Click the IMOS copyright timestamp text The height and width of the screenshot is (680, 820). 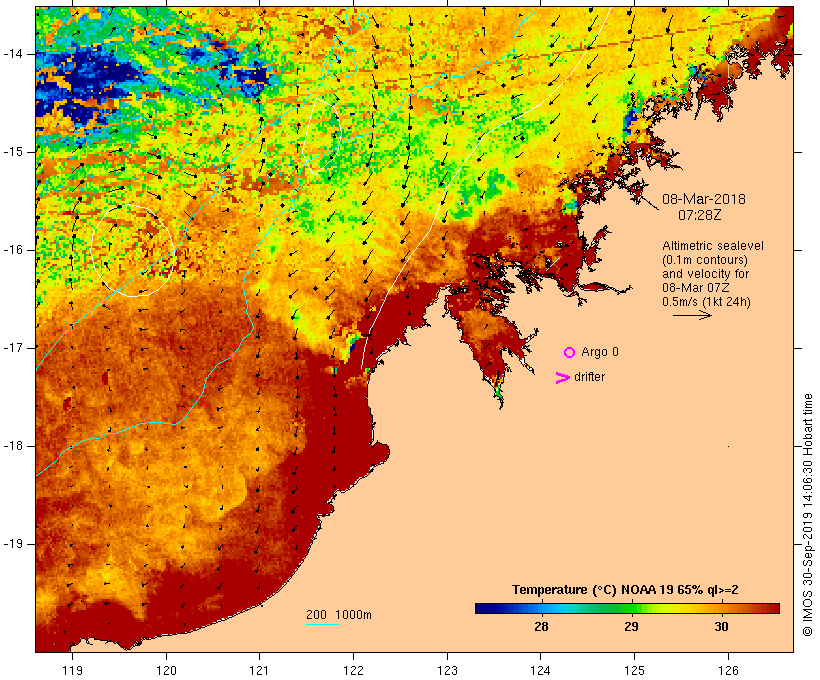click(x=807, y=515)
